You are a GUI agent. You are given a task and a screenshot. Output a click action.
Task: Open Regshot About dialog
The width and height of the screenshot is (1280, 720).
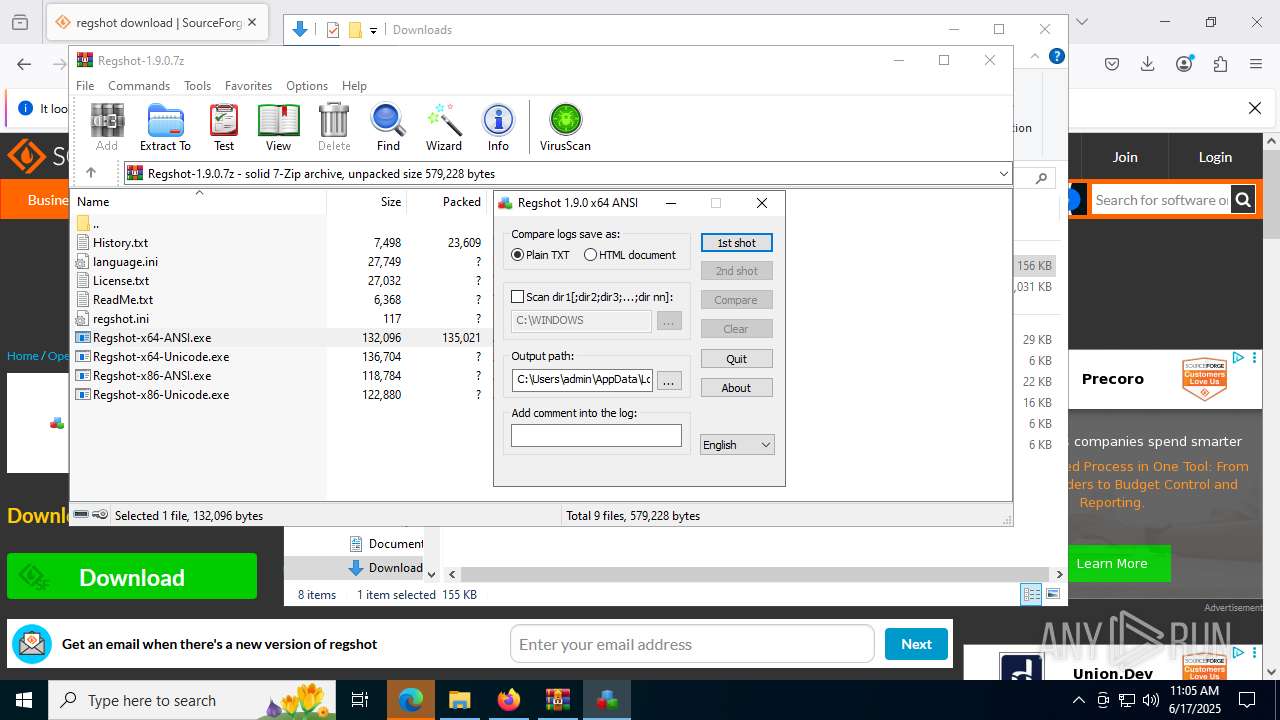(x=737, y=388)
